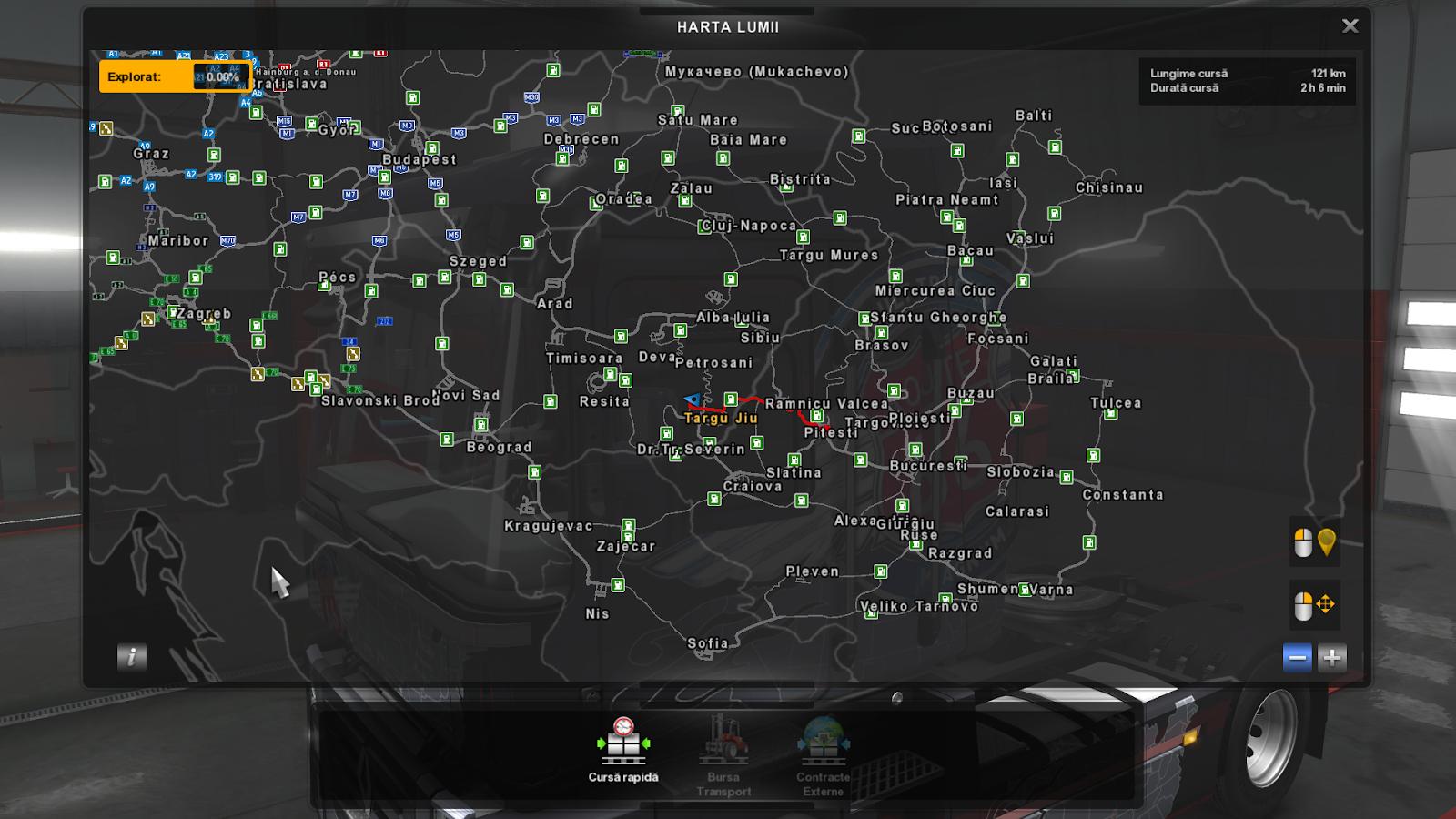Select the blue truck position arrow
The width and height of the screenshot is (1456, 819).
tap(693, 399)
